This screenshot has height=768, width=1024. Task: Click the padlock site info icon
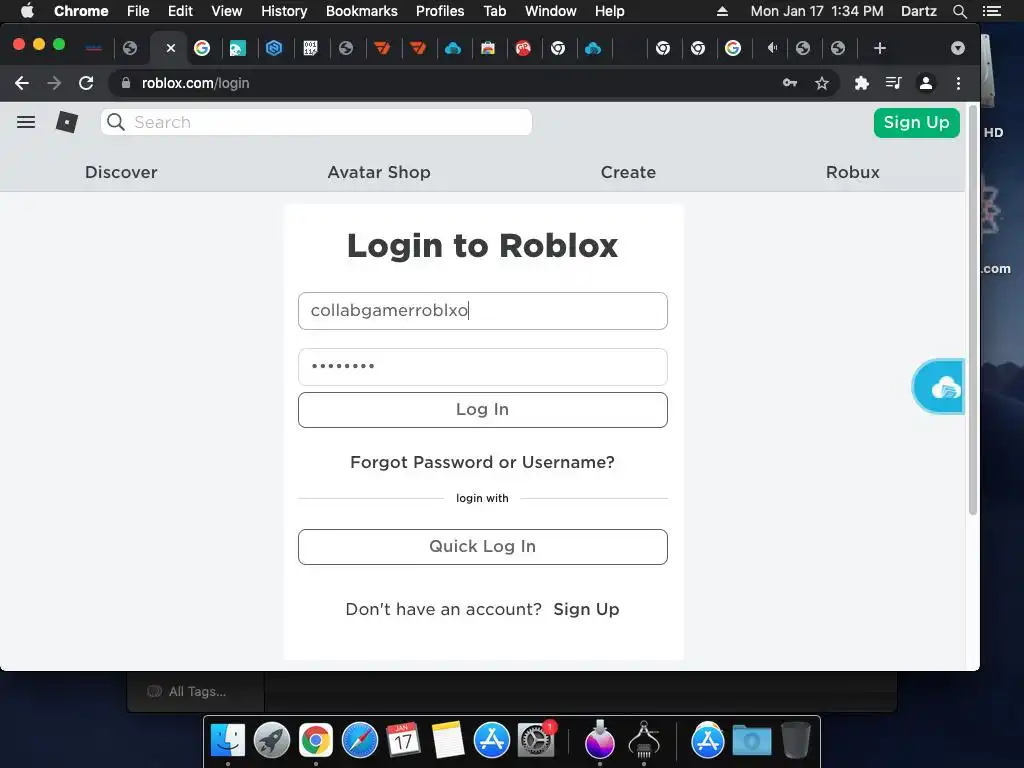[x=126, y=83]
